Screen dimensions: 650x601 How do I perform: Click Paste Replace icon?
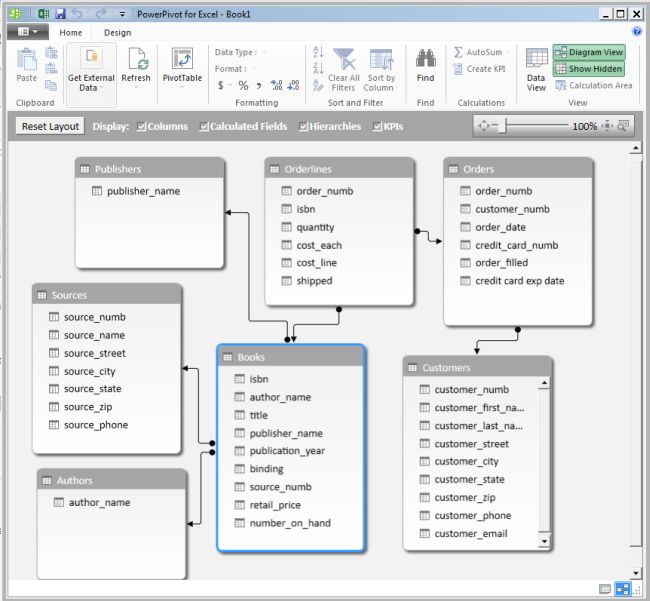tap(51, 68)
